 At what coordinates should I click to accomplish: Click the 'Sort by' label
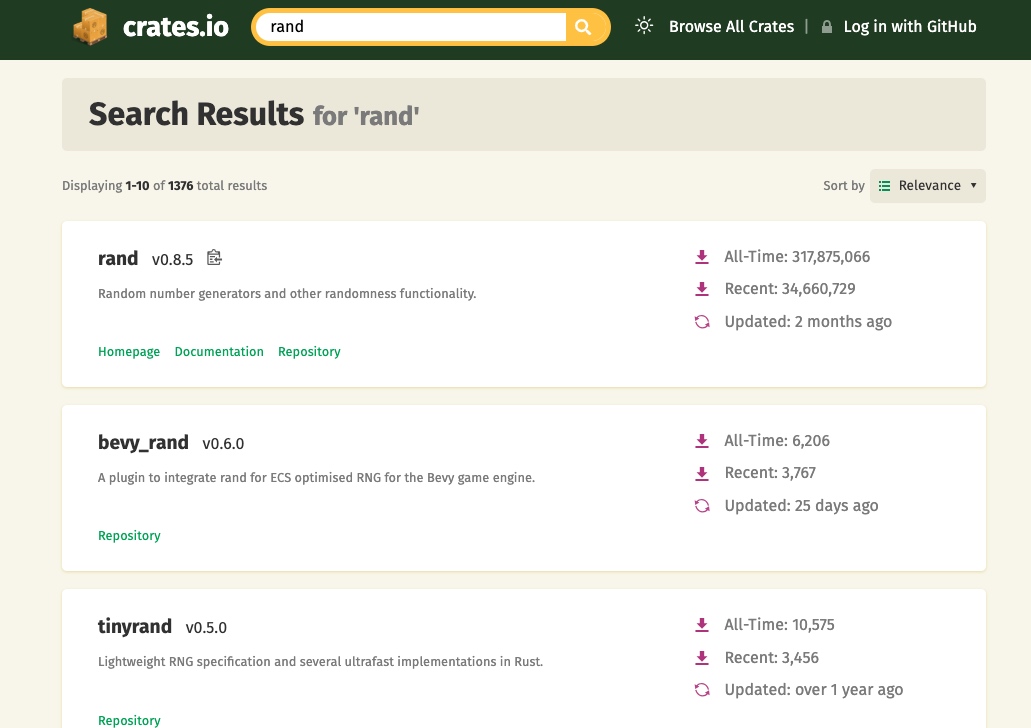point(844,186)
